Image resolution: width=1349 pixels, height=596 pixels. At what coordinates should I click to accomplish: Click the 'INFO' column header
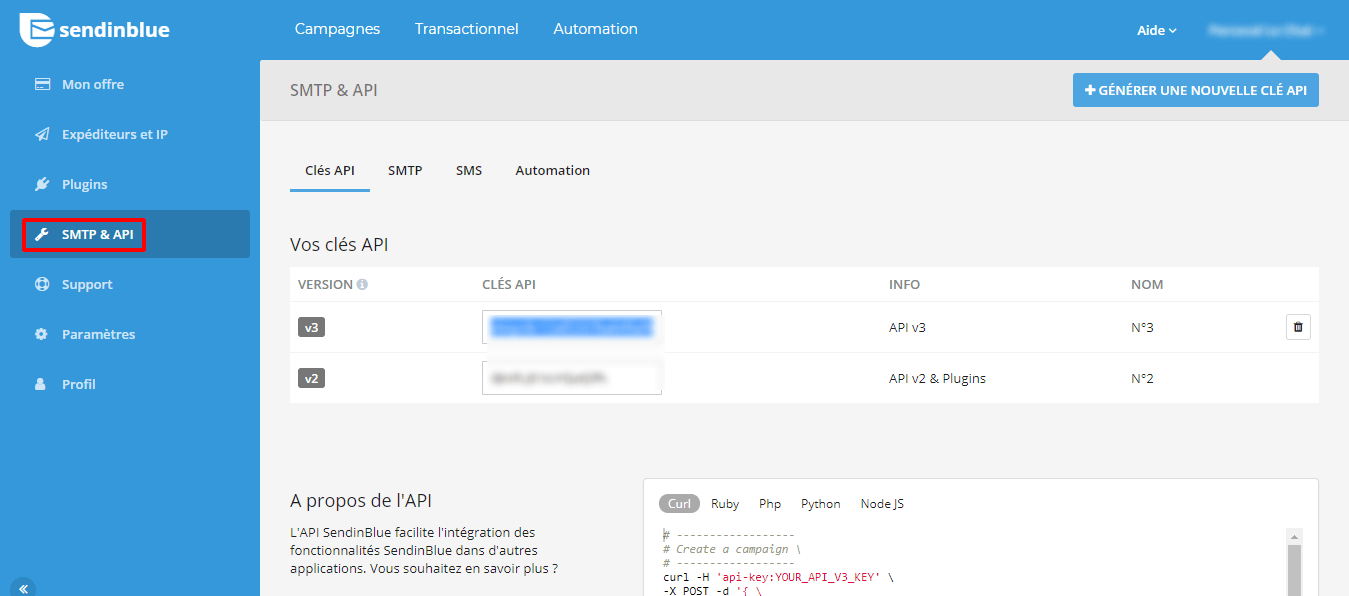point(904,284)
